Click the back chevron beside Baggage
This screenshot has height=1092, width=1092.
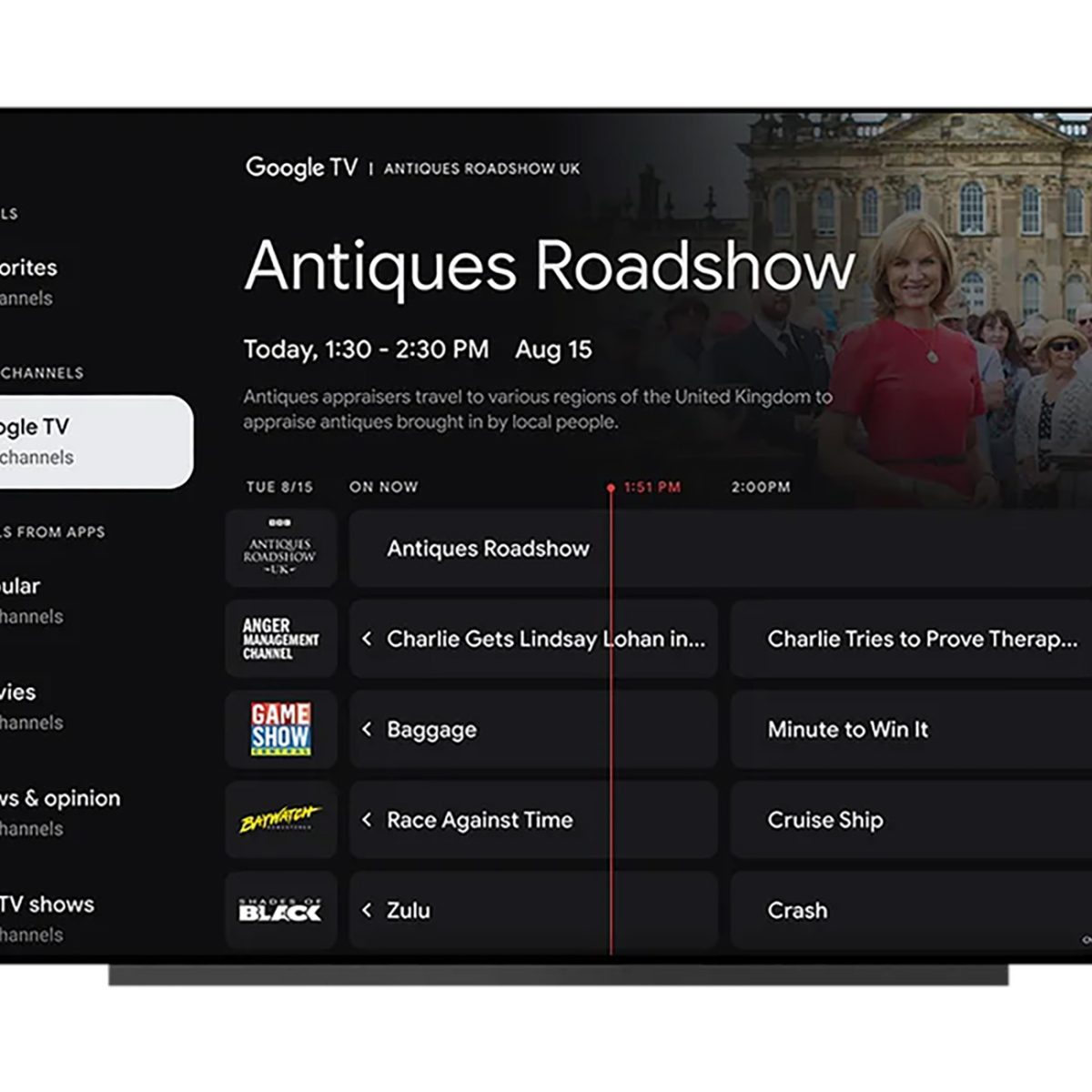click(367, 730)
